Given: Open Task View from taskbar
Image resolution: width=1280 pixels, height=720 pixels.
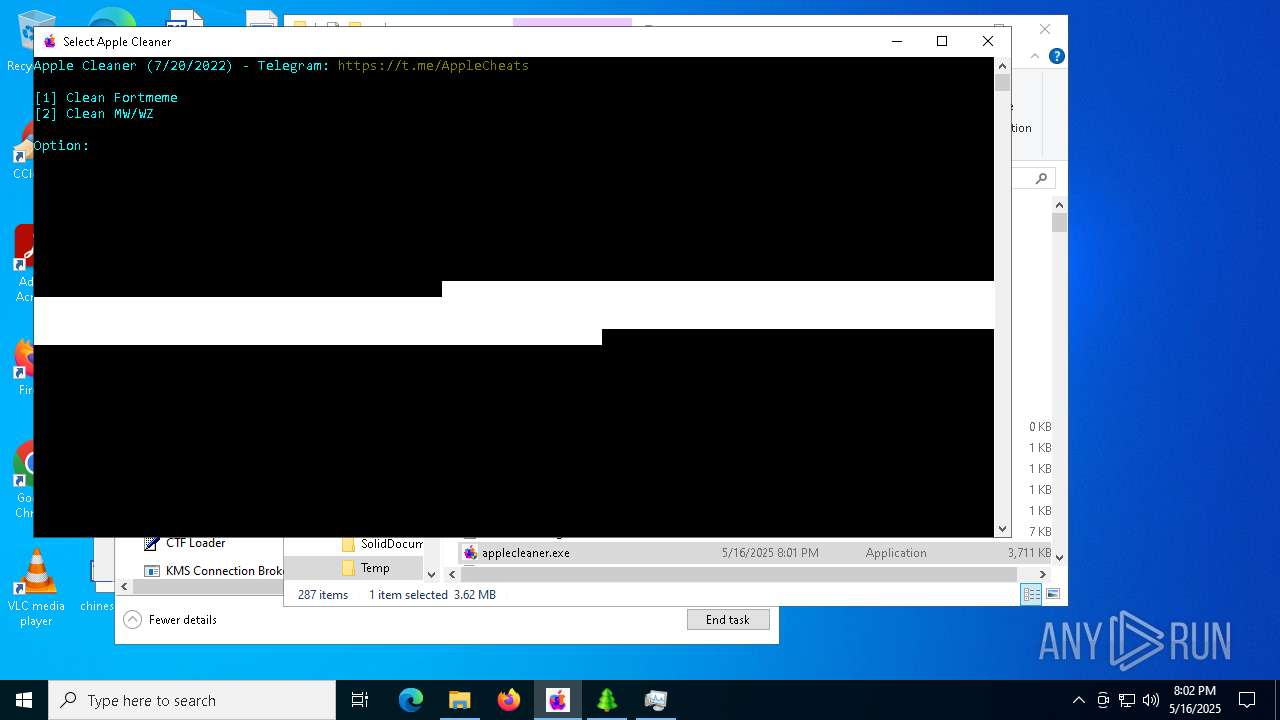Looking at the screenshot, I should 360,700.
